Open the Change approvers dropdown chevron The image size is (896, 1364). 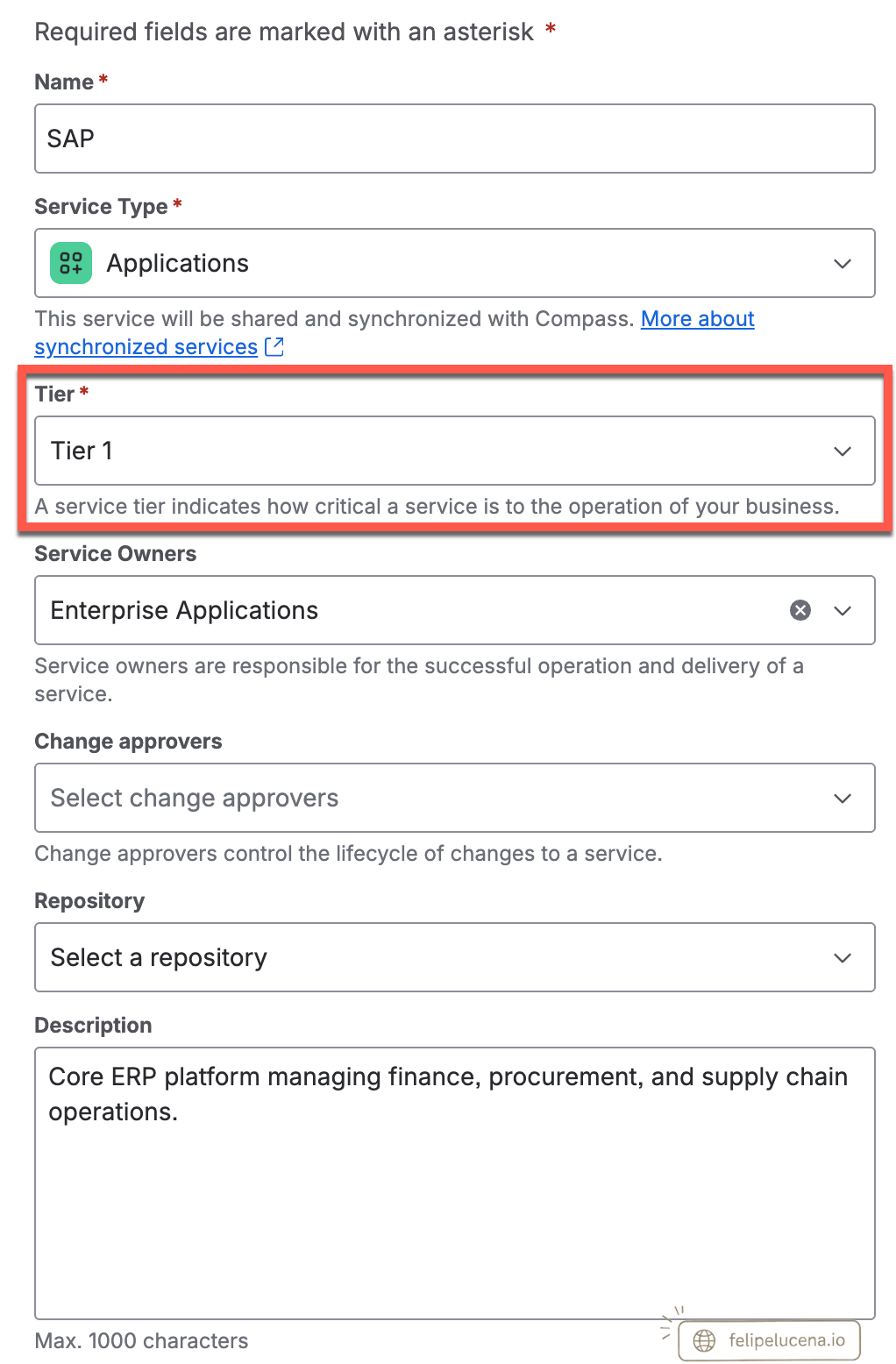click(x=843, y=799)
